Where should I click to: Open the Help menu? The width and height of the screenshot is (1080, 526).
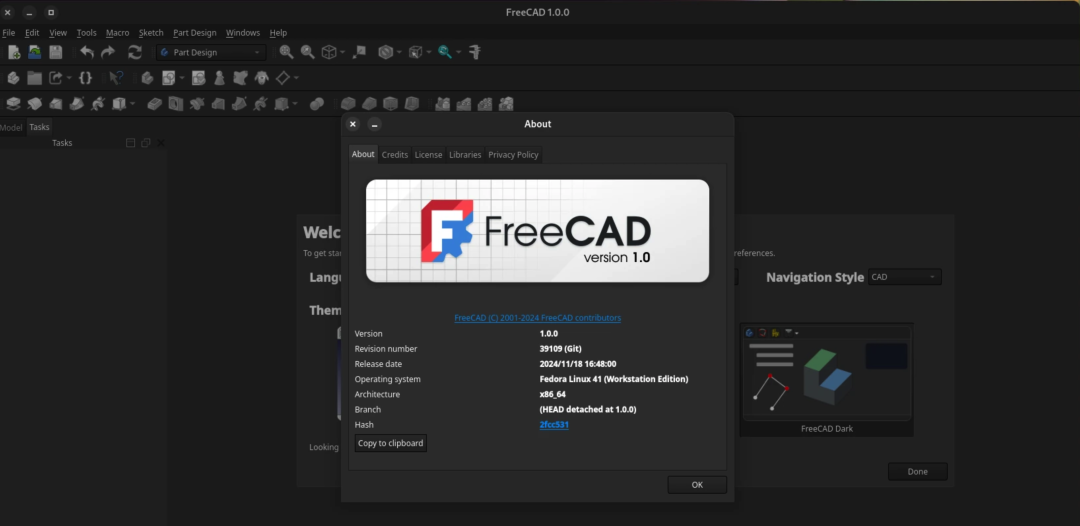click(278, 32)
